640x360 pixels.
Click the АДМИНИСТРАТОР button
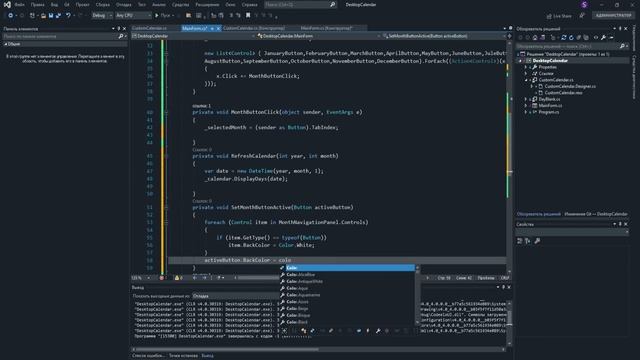(x=613, y=16)
